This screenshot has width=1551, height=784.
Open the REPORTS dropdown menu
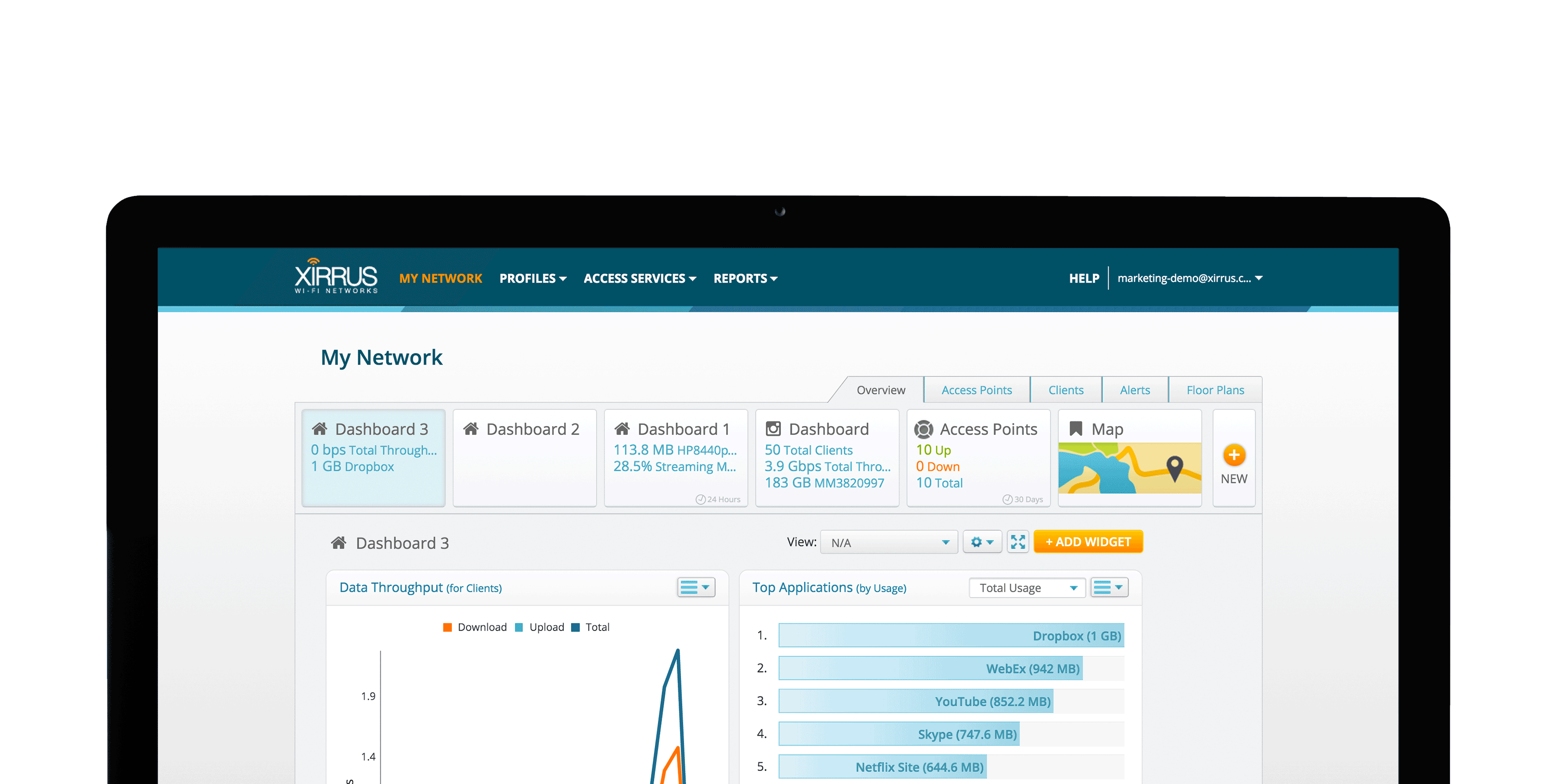(x=745, y=279)
